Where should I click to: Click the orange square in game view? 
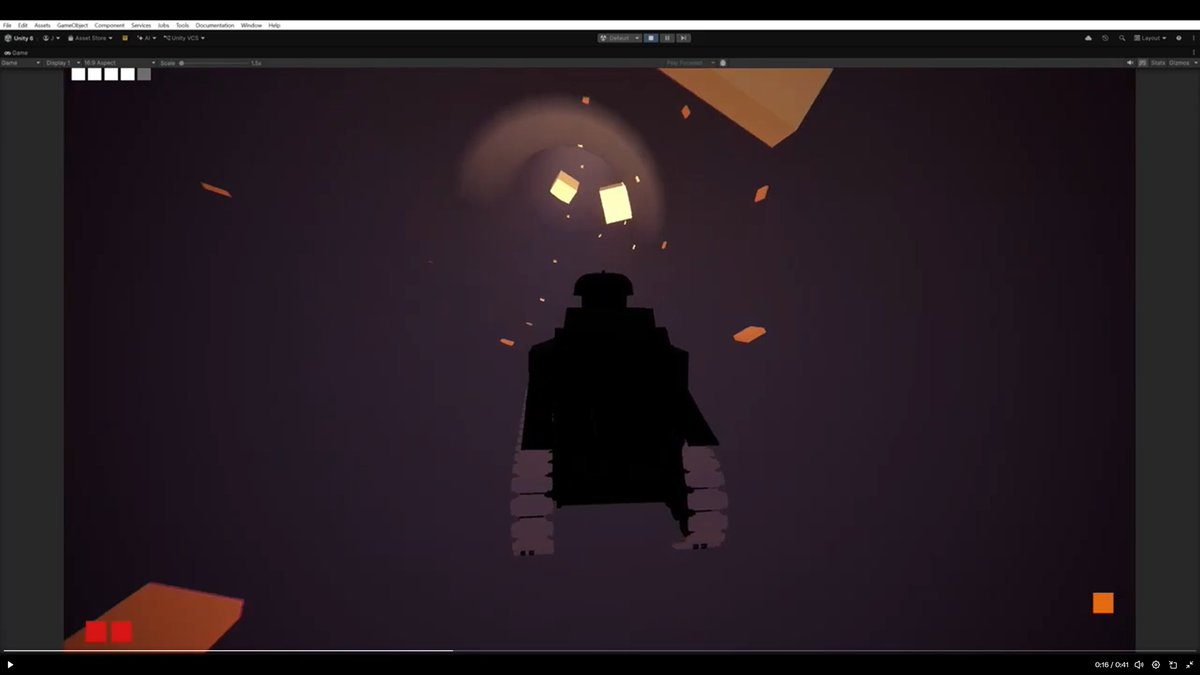[x=1103, y=603]
